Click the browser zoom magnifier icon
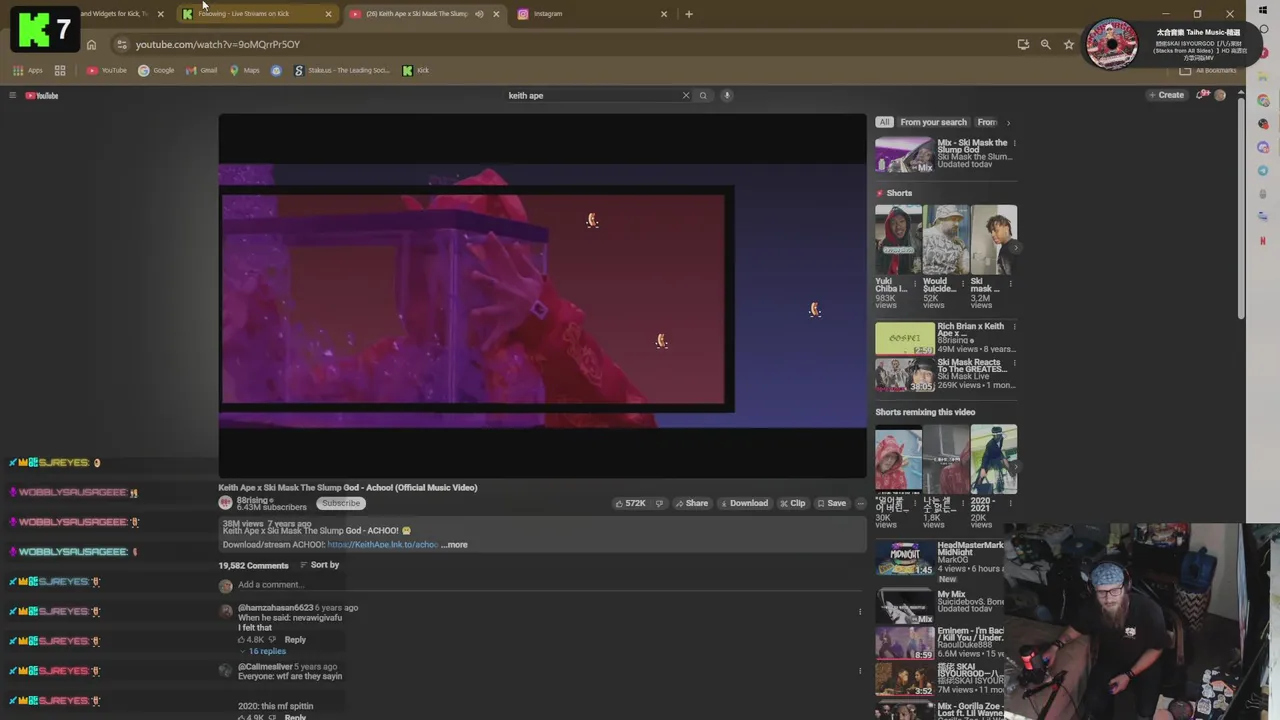1280x720 pixels. [x=1046, y=44]
